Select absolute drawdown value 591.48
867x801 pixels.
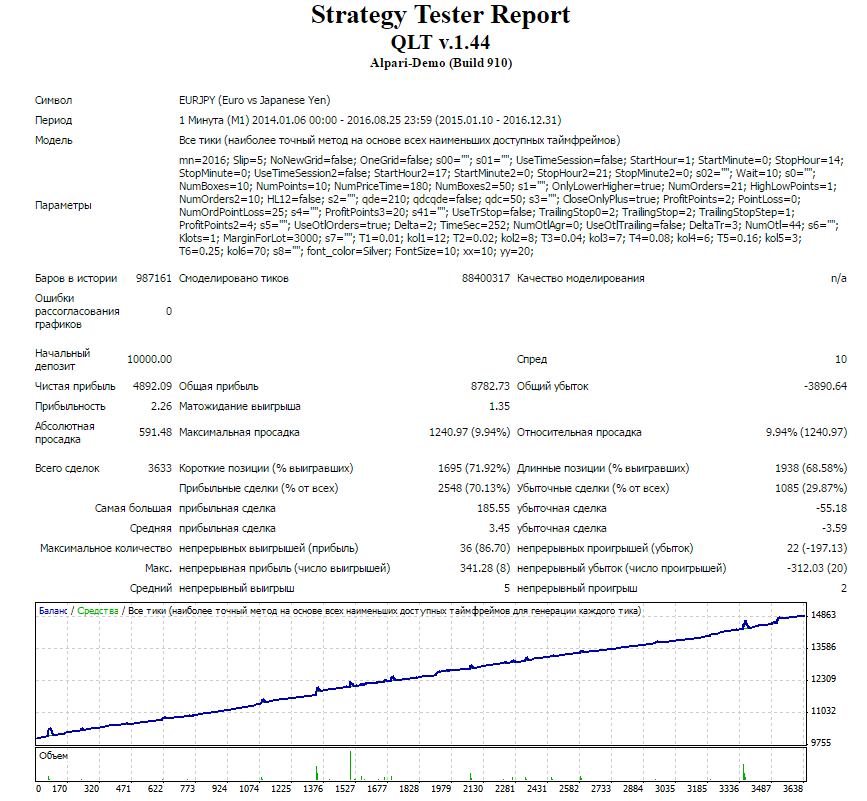155,432
